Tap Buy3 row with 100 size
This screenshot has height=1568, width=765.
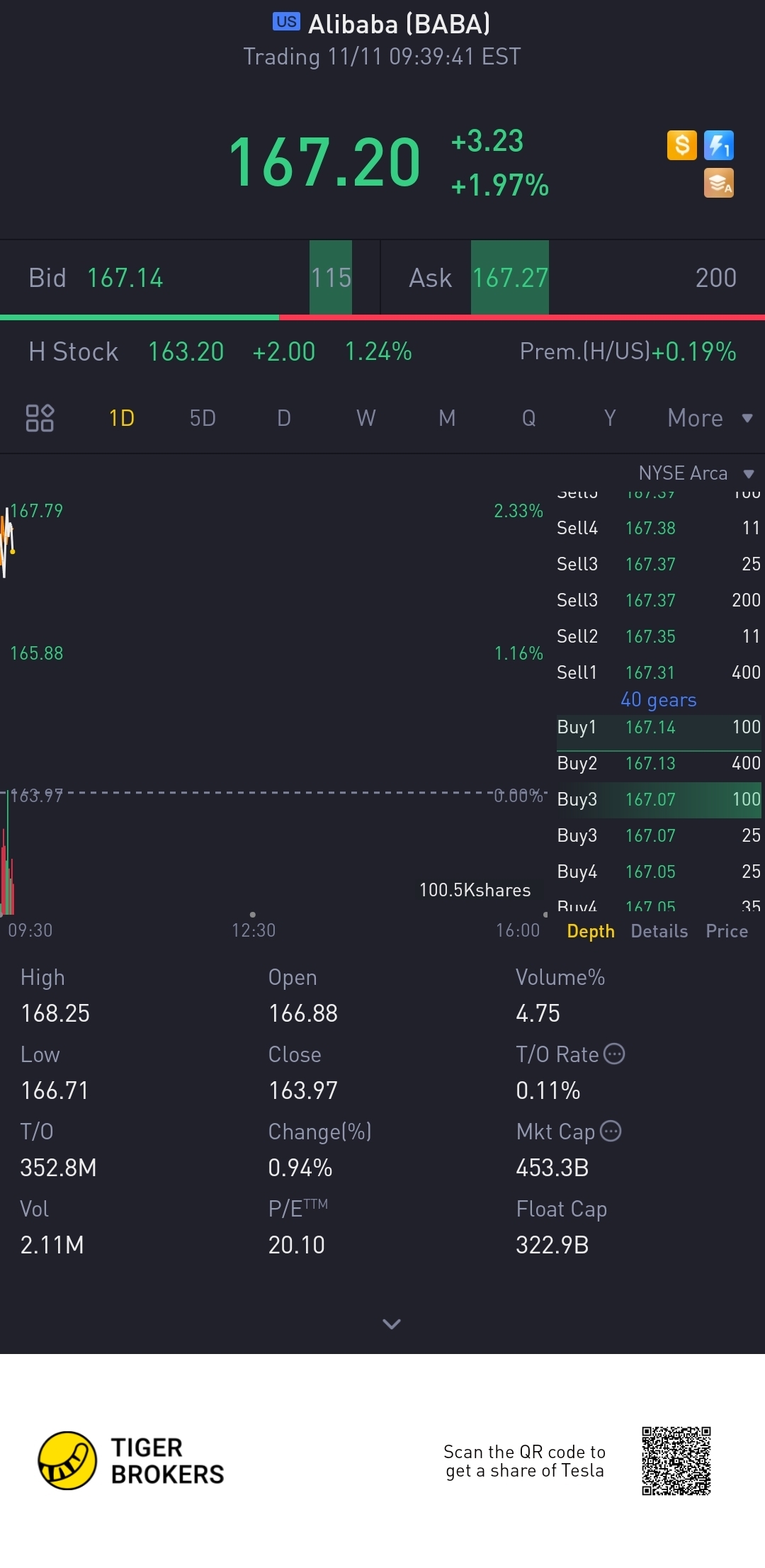(x=659, y=799)
